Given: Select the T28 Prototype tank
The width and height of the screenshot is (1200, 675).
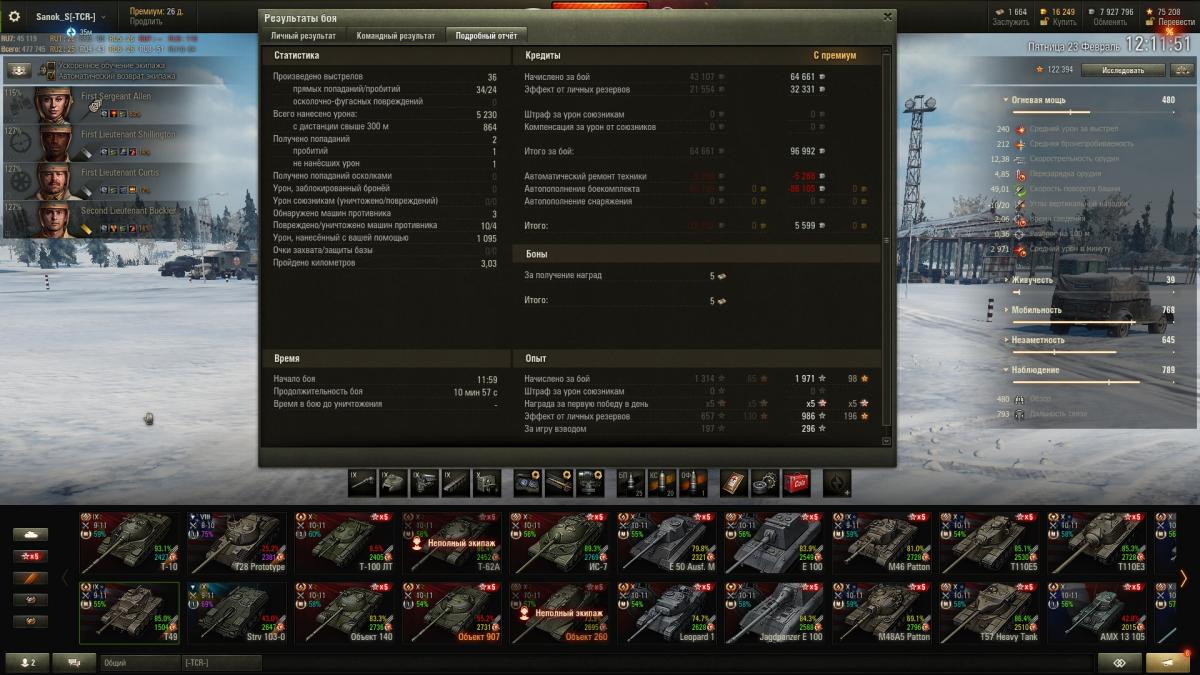Looking at the screenshot, I should click(x=237, y=542).
